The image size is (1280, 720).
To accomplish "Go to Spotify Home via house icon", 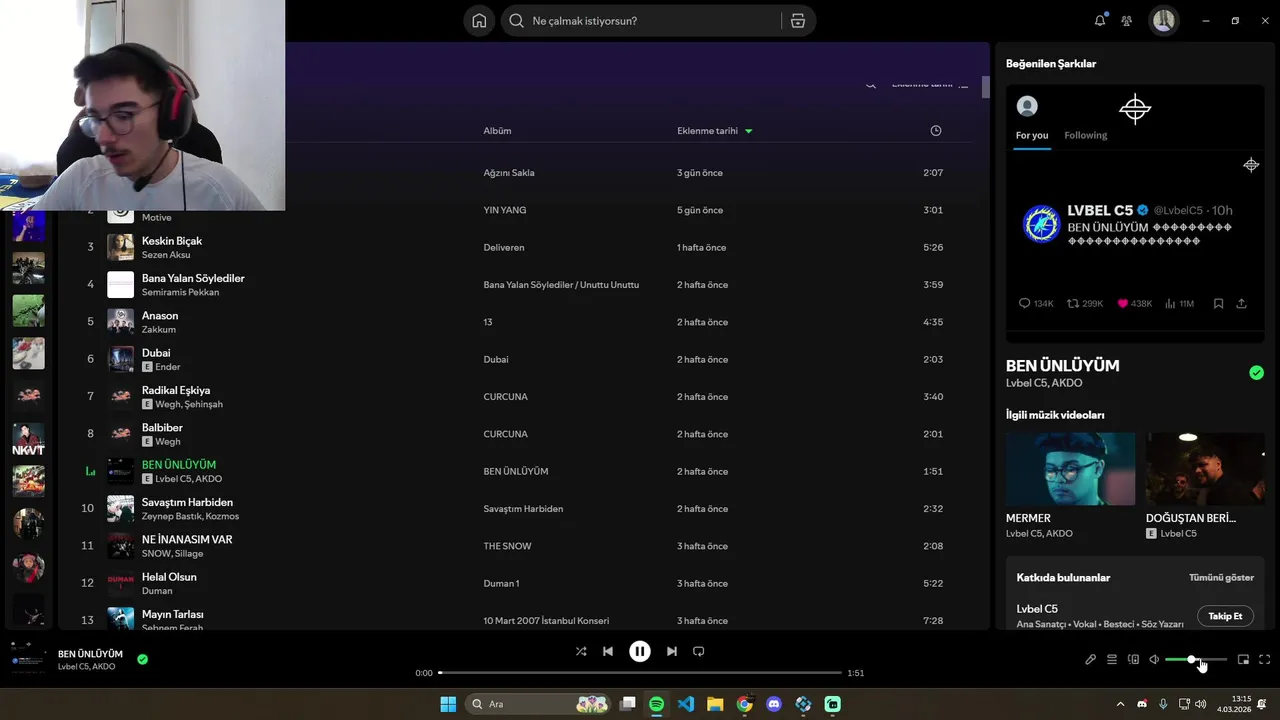I will [x=479, y=21].
